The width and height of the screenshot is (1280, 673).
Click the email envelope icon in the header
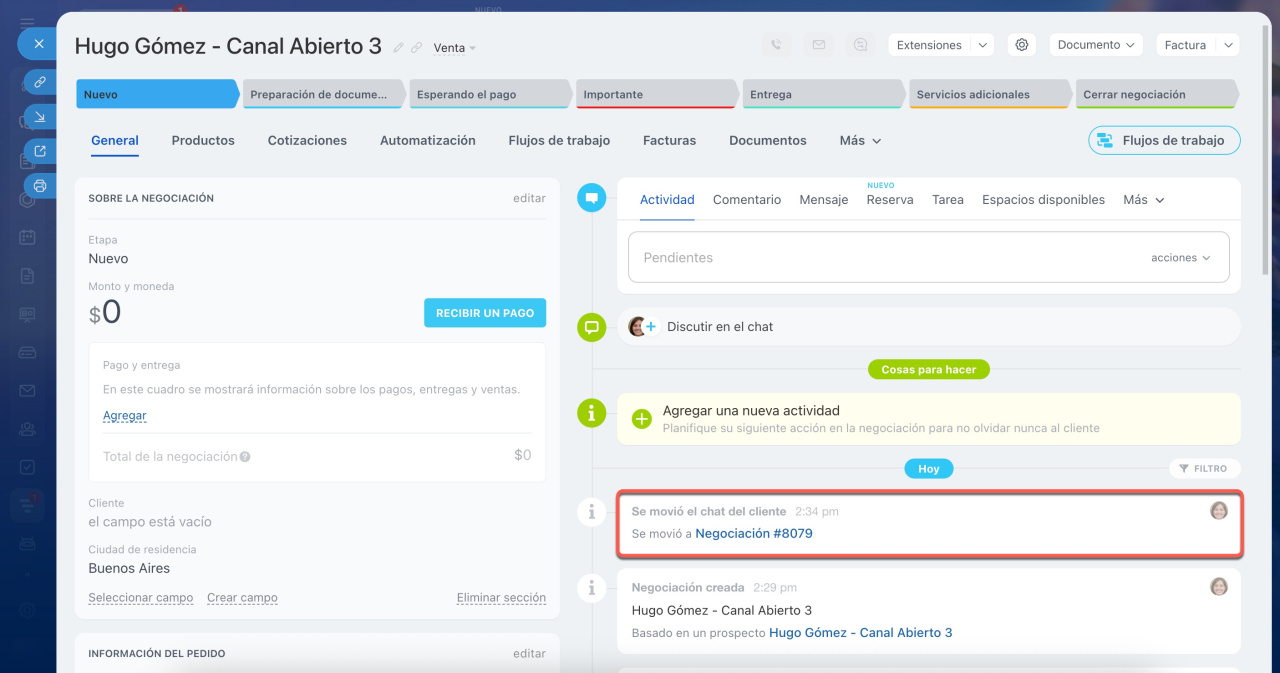(818, 45)
